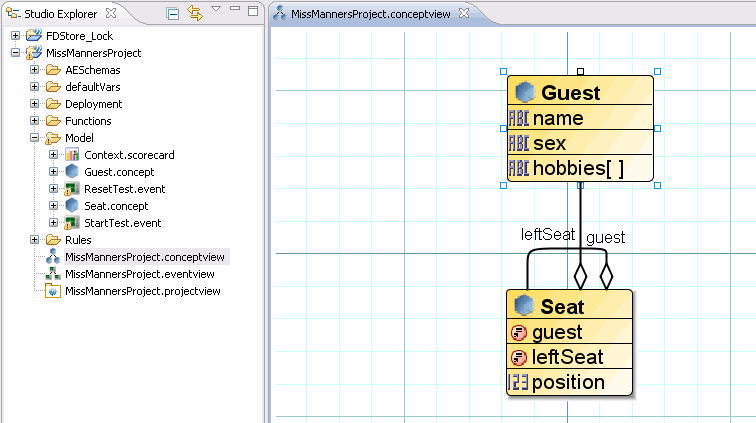Click the eventview file icon in tree
The width and height of the screenshot is (756, 423).
point(53,274)
